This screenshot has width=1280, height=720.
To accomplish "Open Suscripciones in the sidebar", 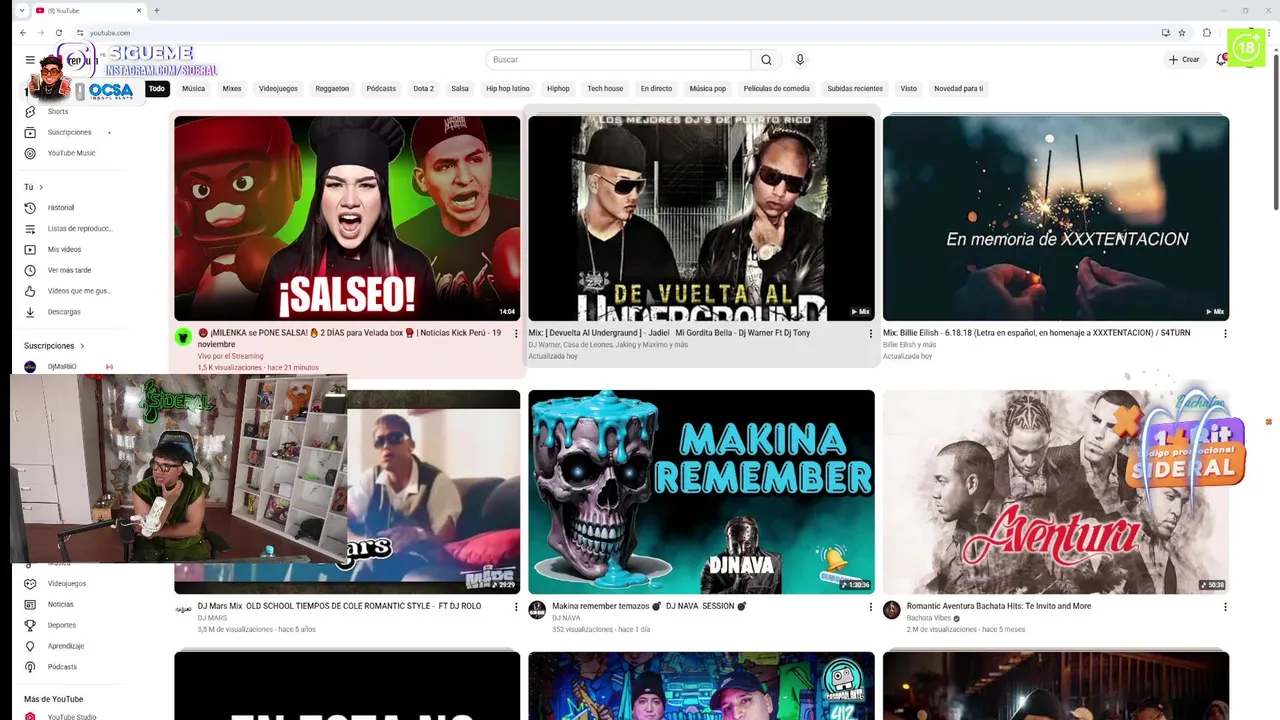I will point(69,132).
